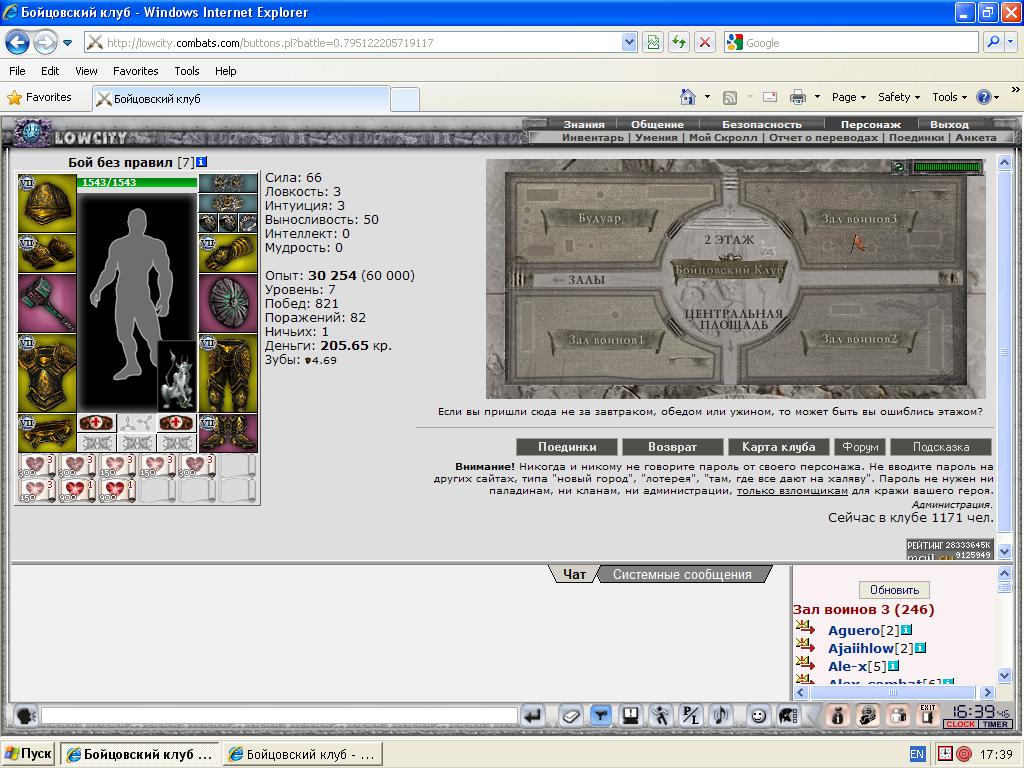Open the Персонаж top menu
Screen dimensions: 1024x768
pyautogui.click(x=871, y=124)
